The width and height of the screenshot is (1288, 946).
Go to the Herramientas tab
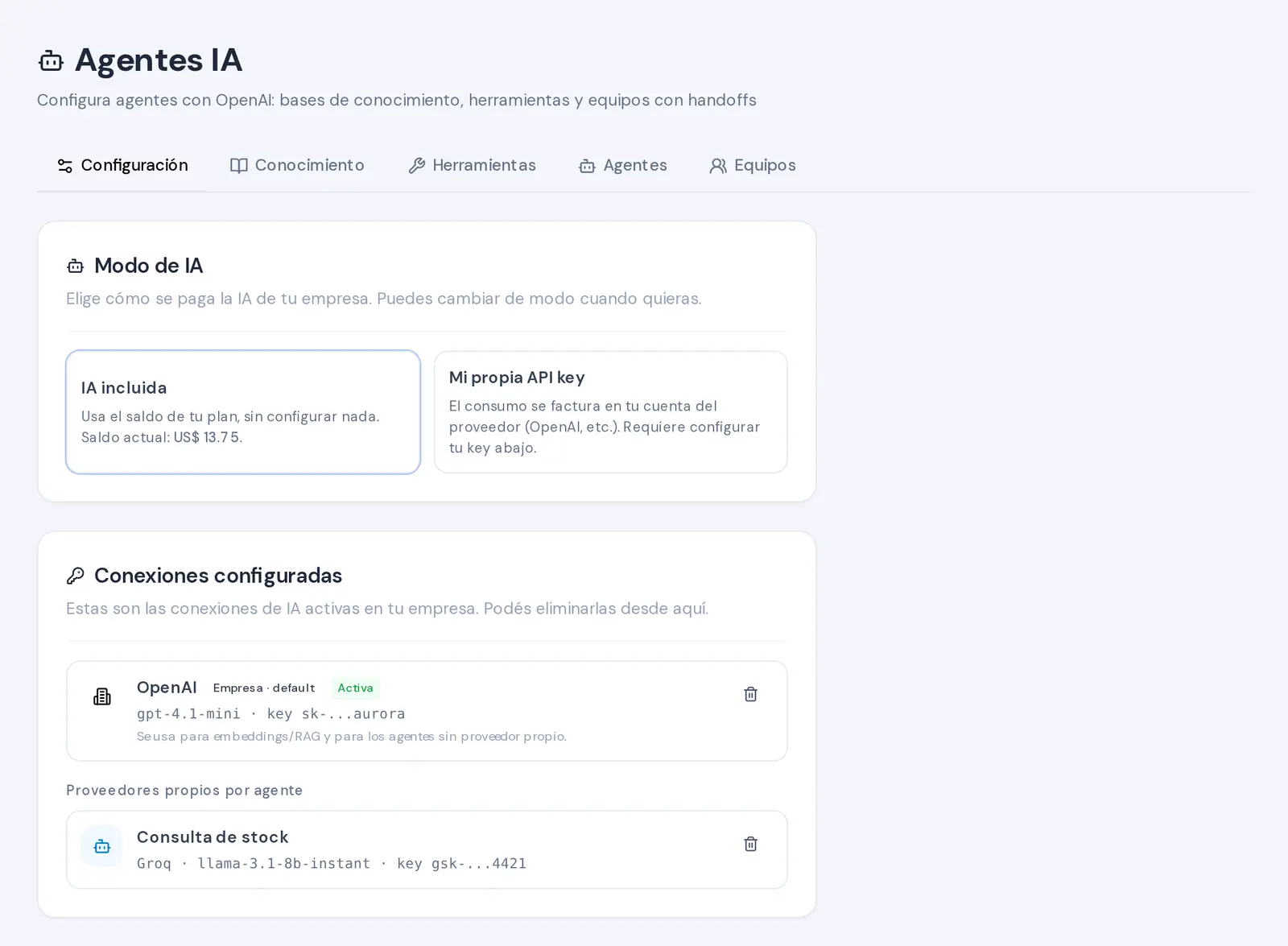coord(472,166)
